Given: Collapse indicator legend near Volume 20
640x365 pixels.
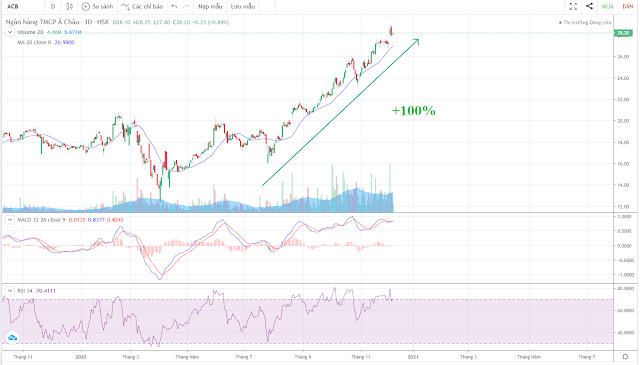Looking at the screenshot, I should pyautogui.click(x=10, y=32).
